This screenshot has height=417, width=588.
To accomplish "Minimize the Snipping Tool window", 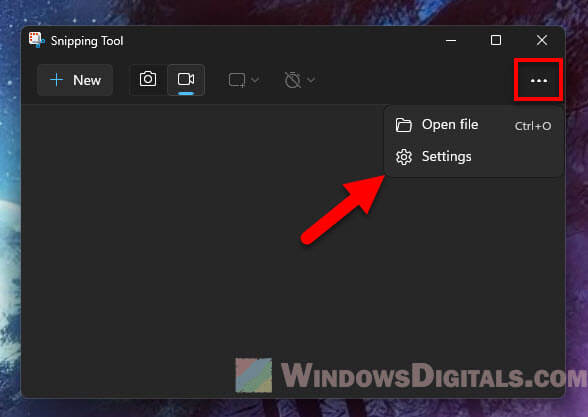I will tap(451, 40).
